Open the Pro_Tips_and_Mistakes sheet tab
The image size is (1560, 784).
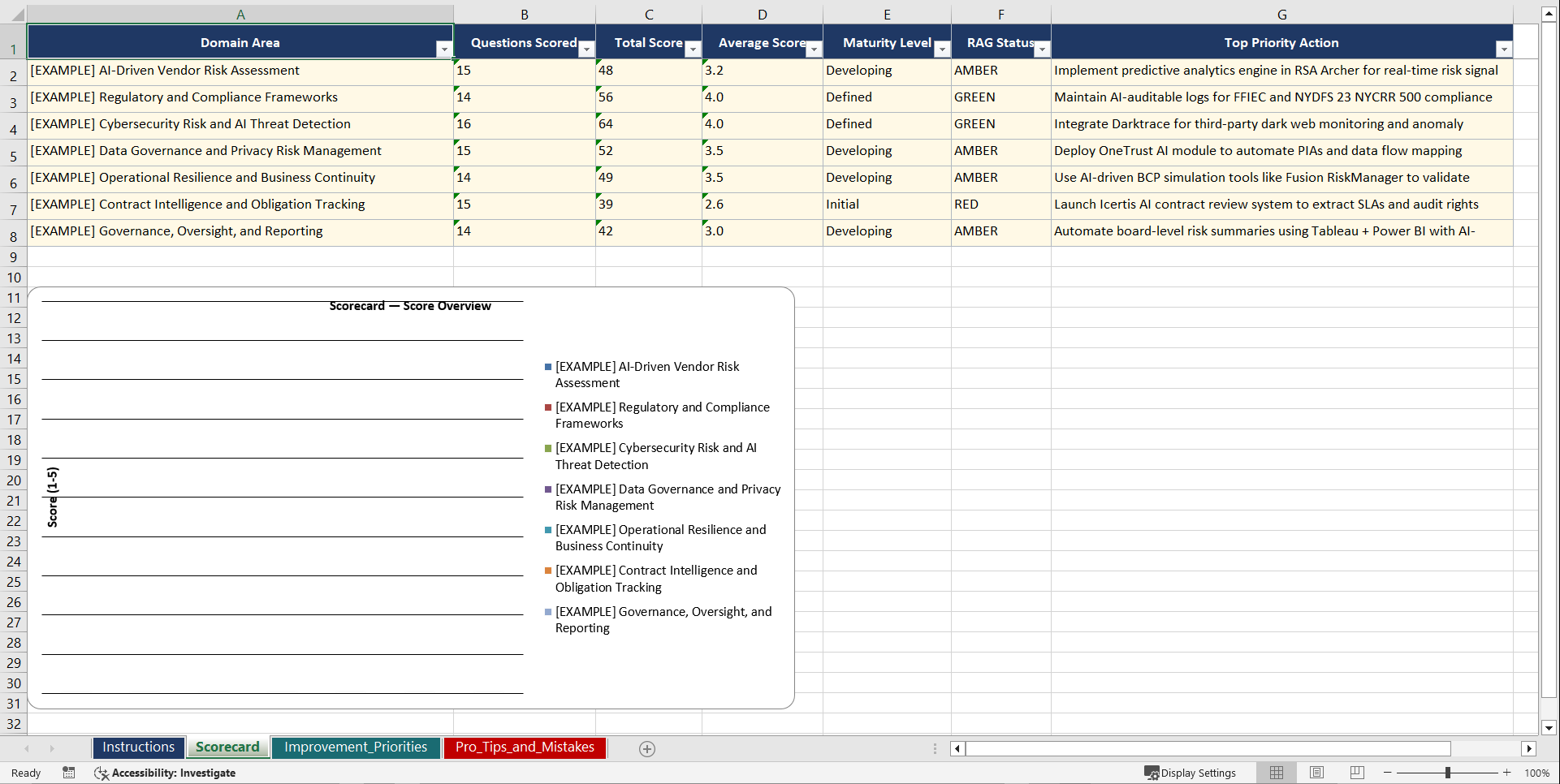coord(525,747)
